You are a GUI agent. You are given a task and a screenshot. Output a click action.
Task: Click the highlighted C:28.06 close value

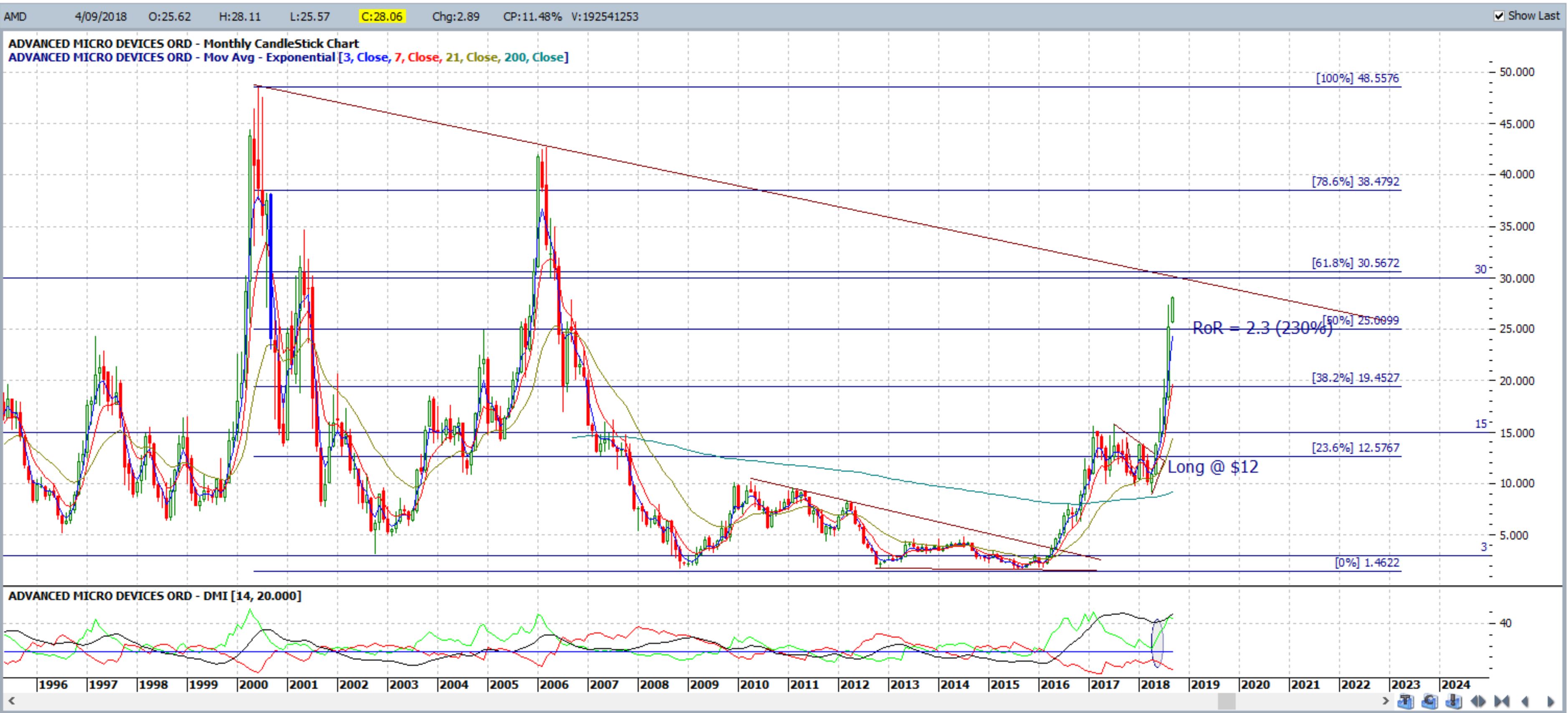tap(382, 16)
